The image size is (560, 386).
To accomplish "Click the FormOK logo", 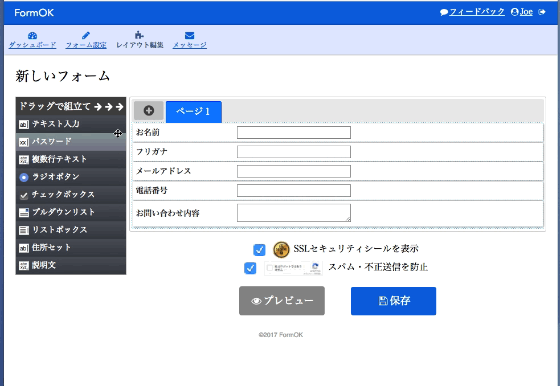I will tap(34, 13).
